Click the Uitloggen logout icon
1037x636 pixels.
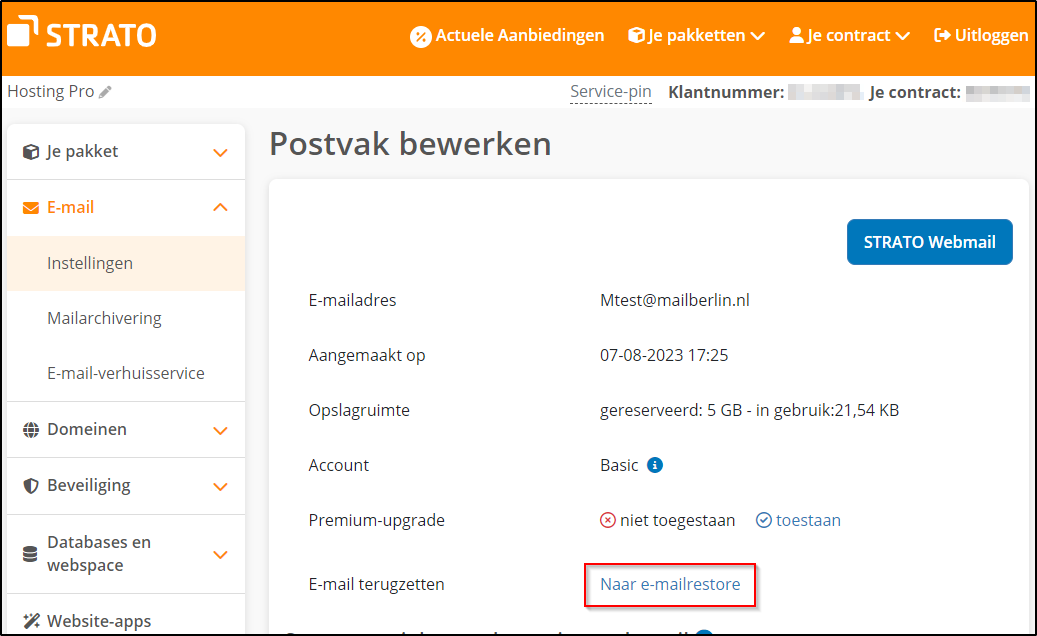pos(941,35)
